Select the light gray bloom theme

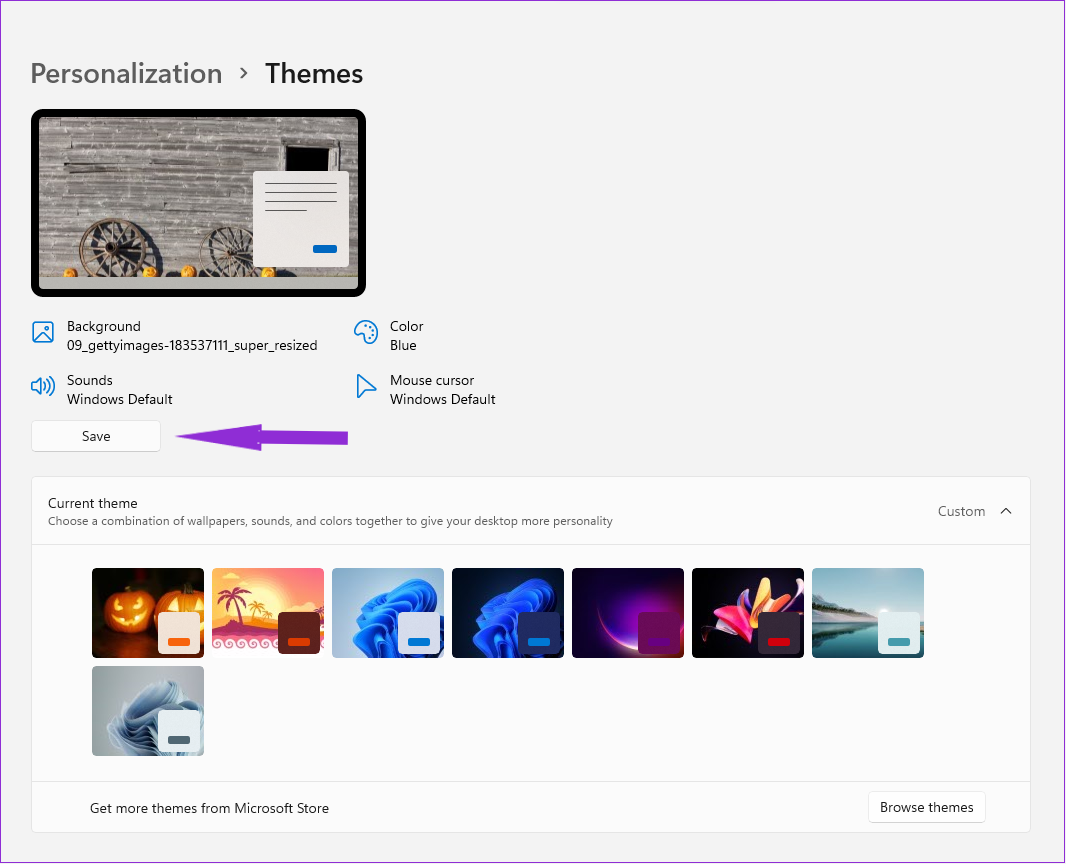[147, 710]
